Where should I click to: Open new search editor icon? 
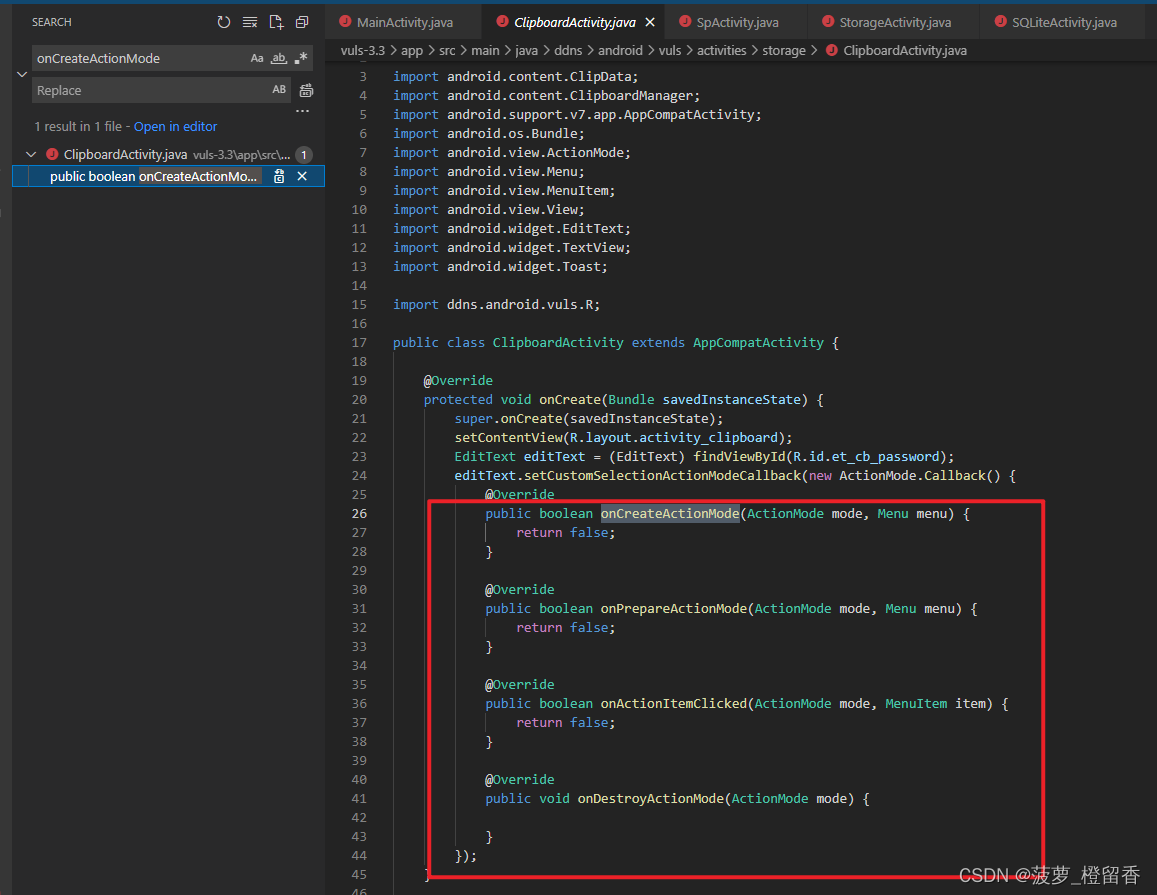(276, 22)
